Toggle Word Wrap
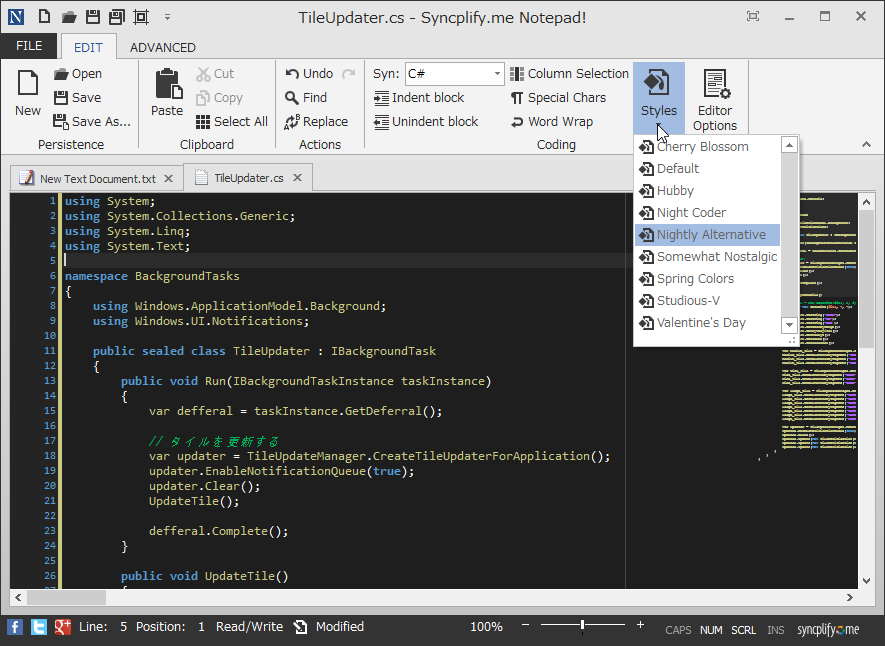Image resolution: width=885 pixels, height=646 pixels. click(551, 122)
